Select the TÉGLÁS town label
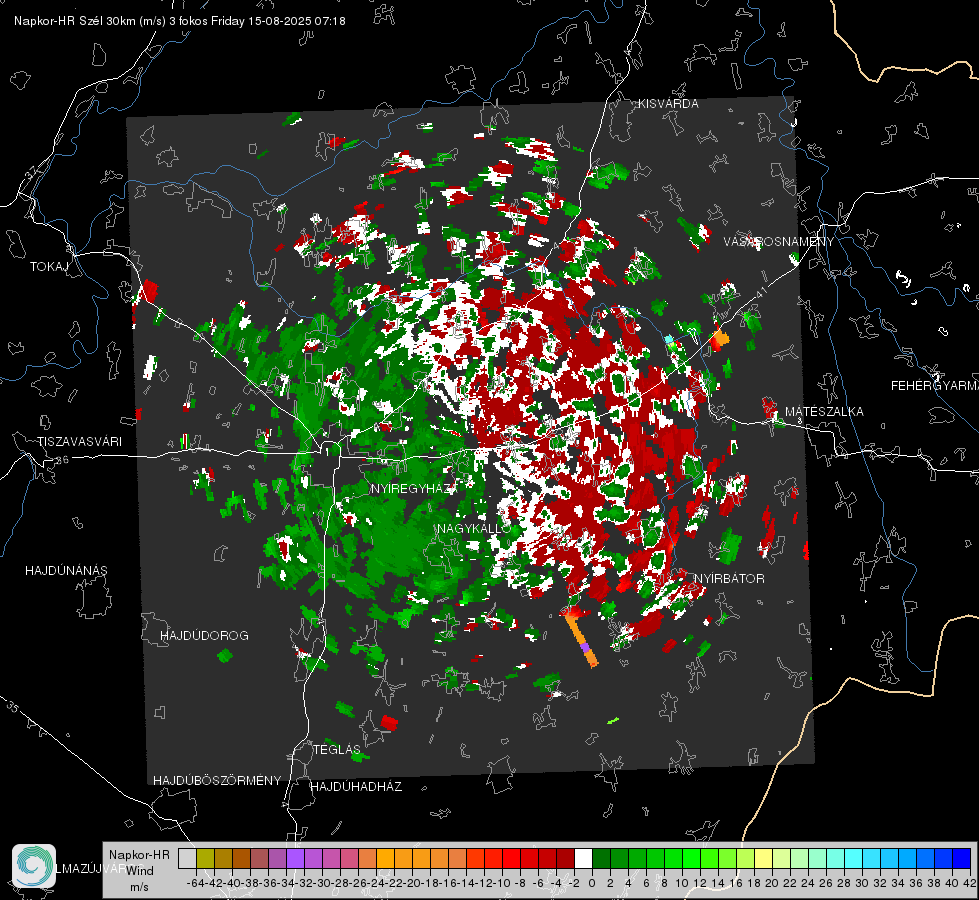Image resolution: width=979 pixels, height=900 pixels. point(337,749)
